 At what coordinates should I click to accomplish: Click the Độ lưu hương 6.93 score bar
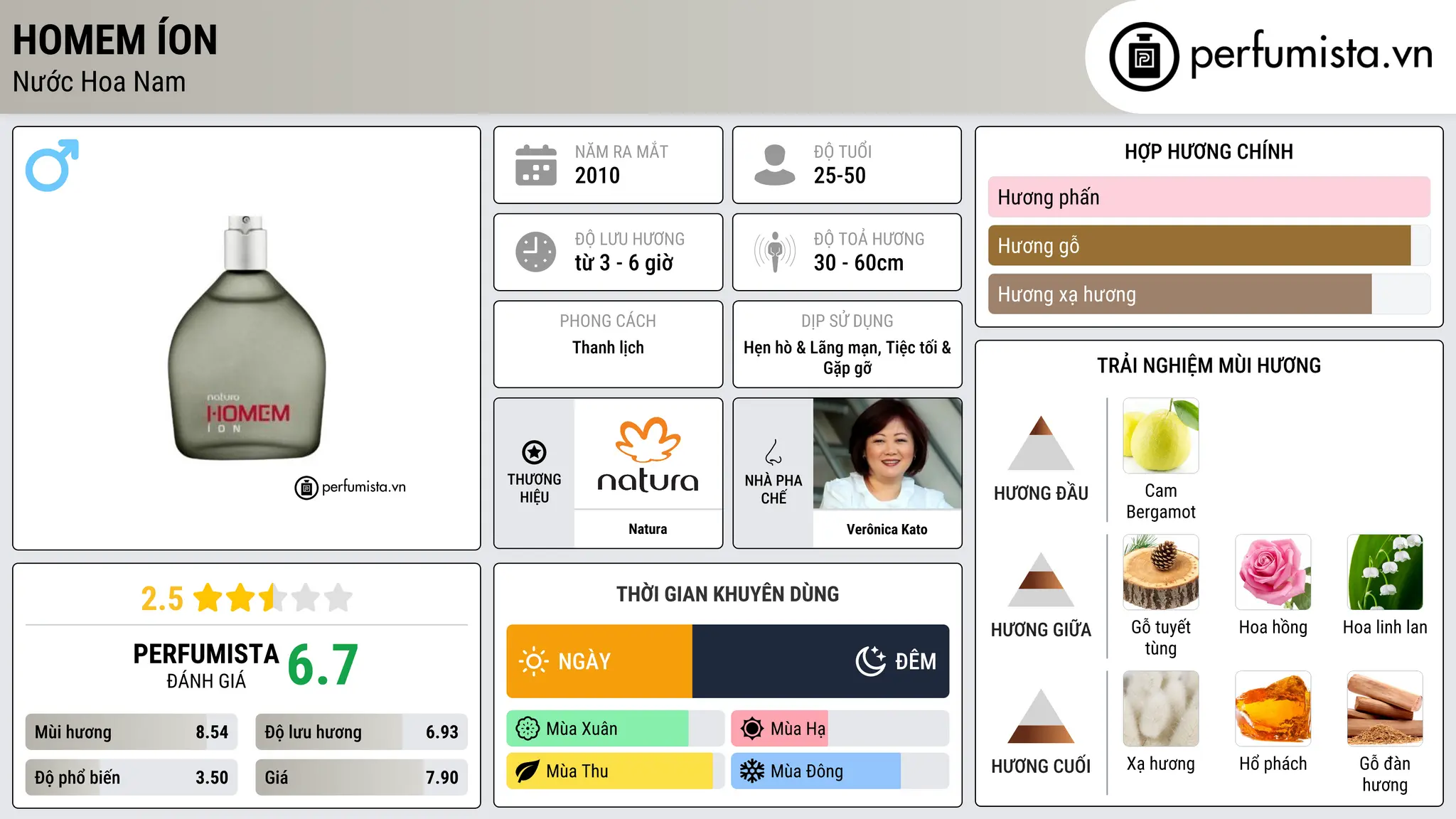362,732
